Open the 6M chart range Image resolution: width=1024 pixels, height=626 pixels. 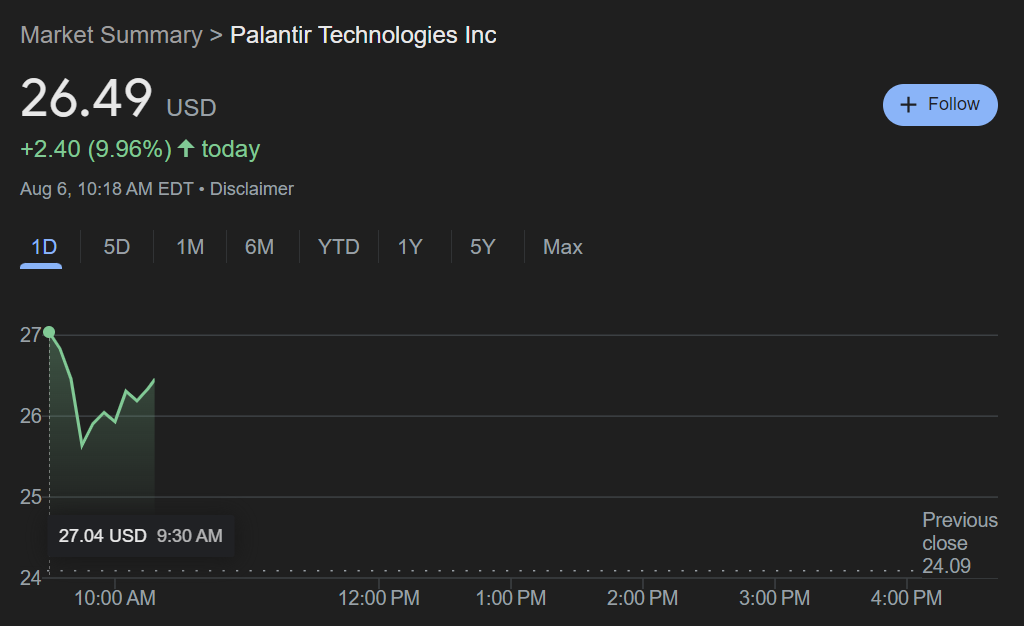pos(259,247)
